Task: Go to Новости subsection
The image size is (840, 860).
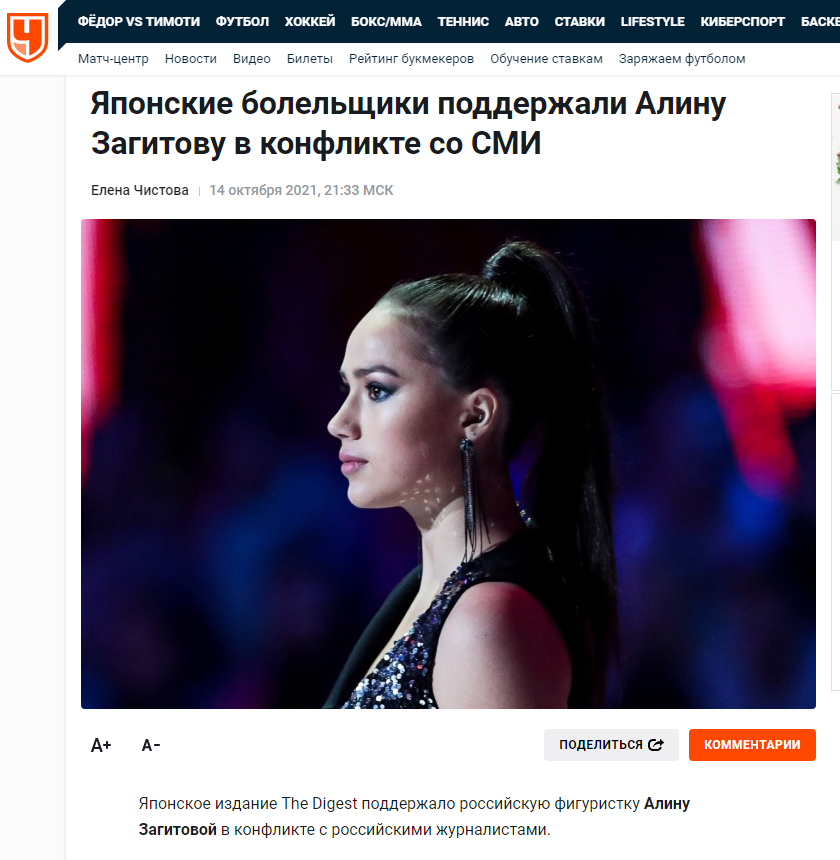Action: coord(191,59)
